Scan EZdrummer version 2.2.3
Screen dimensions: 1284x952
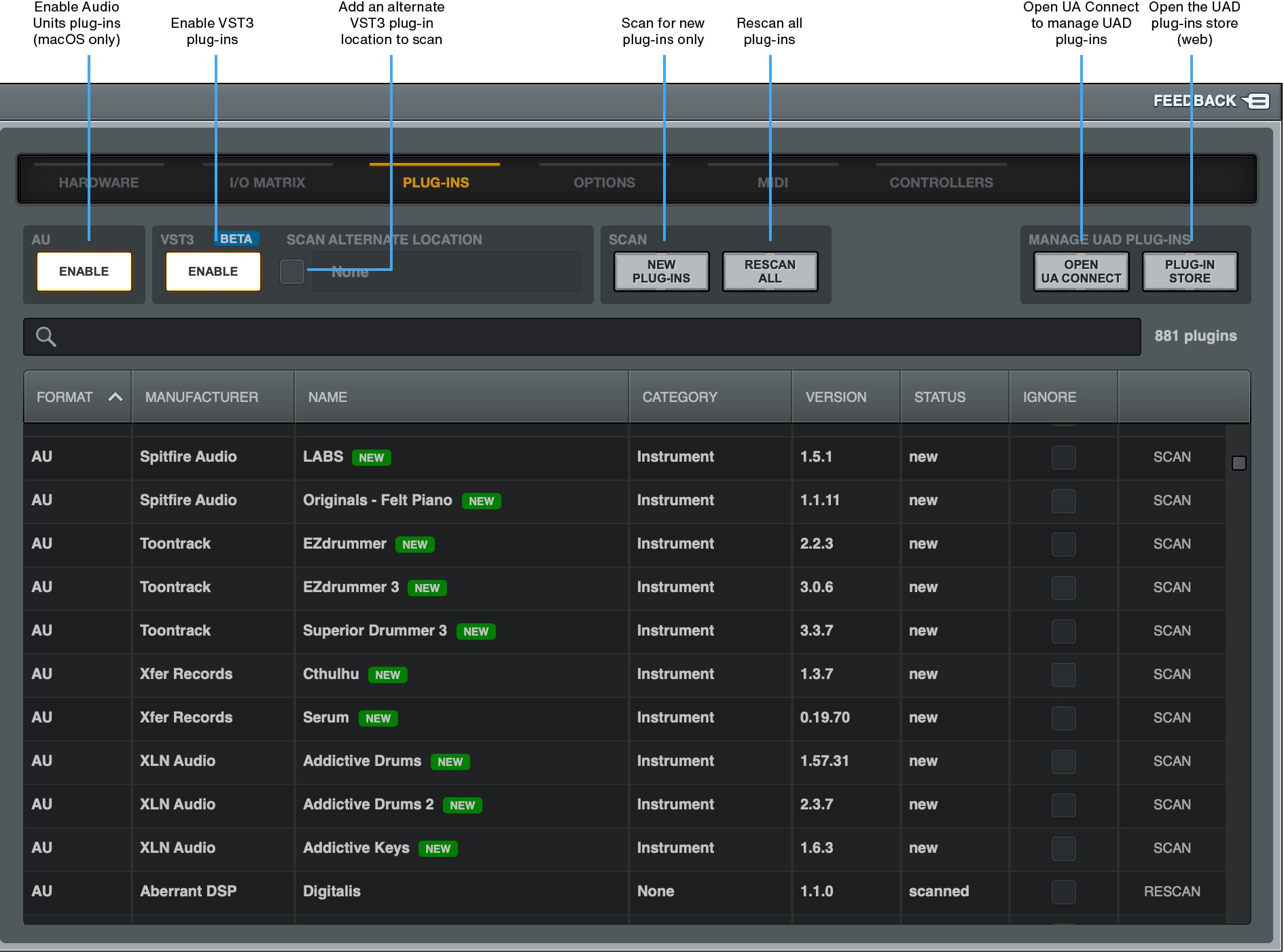point(1172,544)
